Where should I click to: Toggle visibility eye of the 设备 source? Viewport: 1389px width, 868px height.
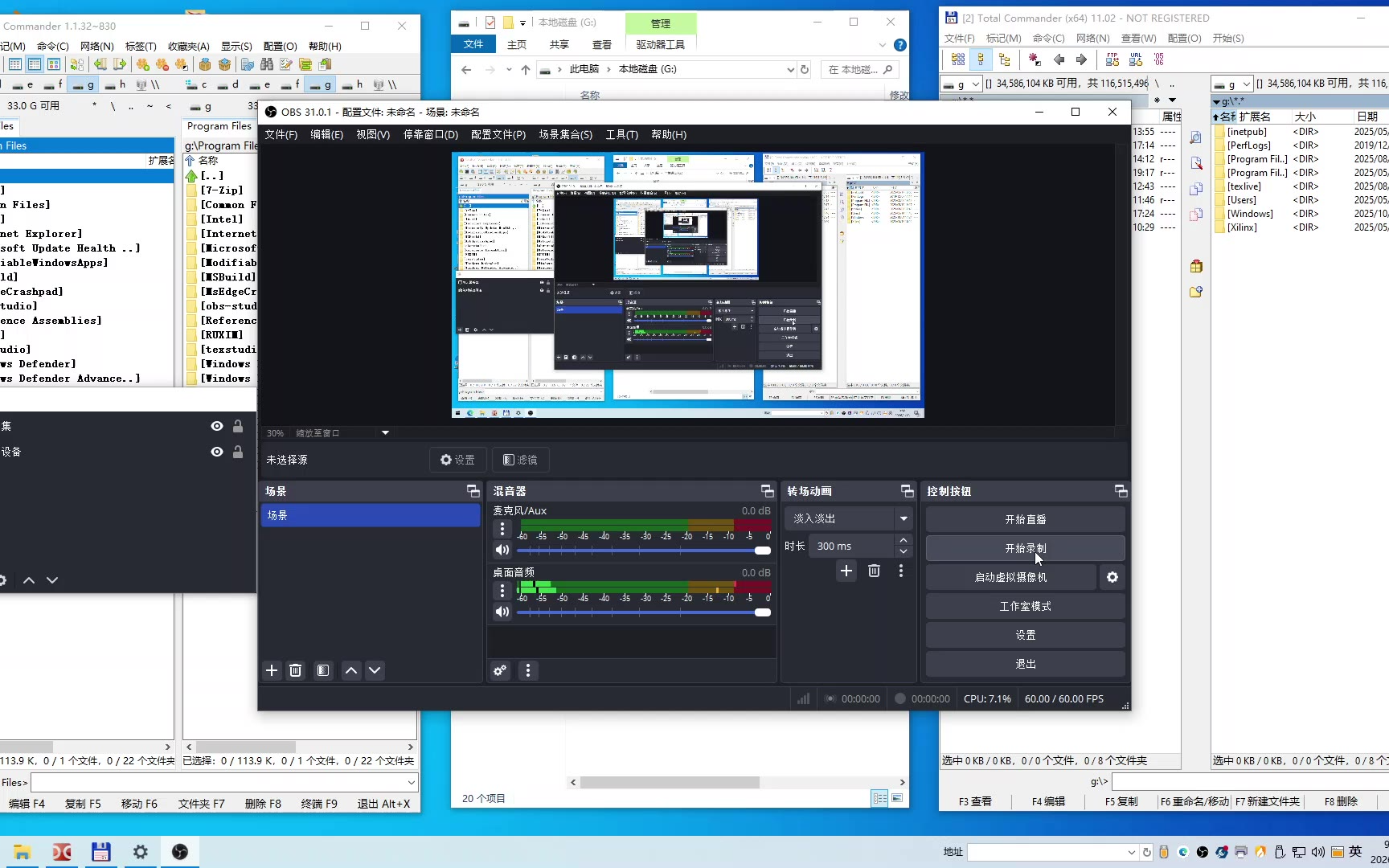[x=217, y=452]
